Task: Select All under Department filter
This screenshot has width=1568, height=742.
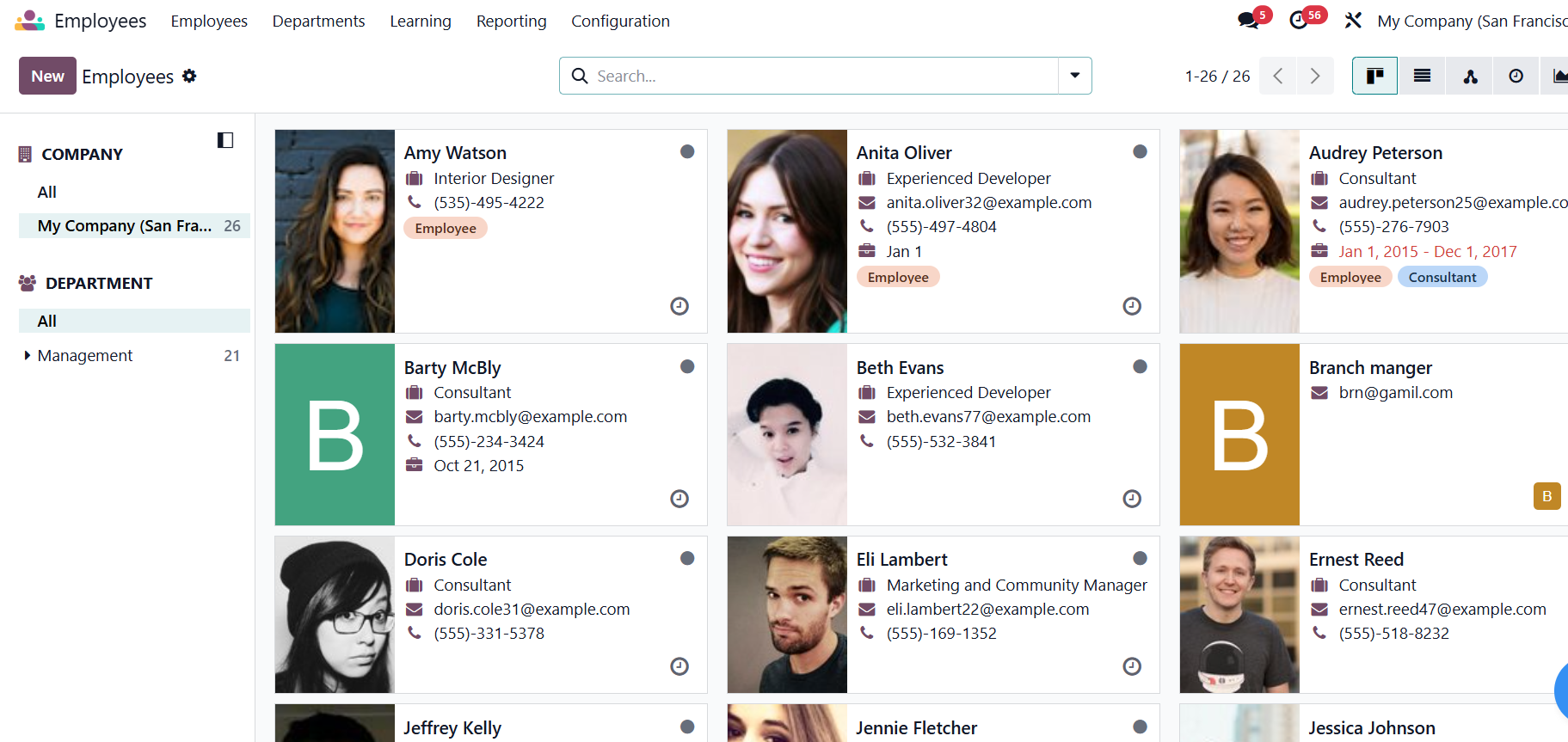Action: tap(134, 321)
